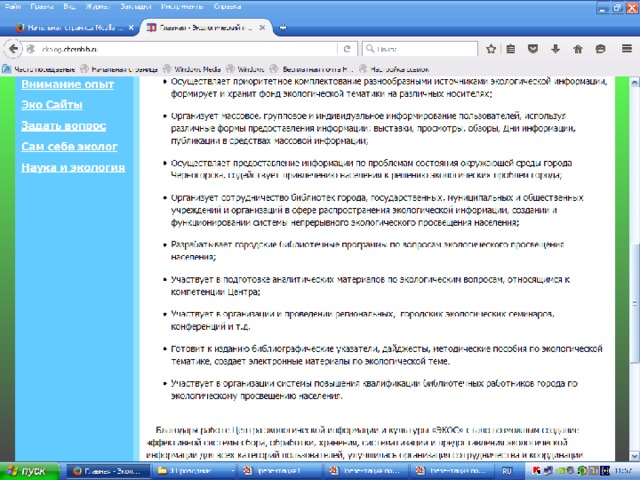Viewport: 640px width, 480px height.
Task: Bookmark this page with the star icon
Action: click(x=491, y=49)
